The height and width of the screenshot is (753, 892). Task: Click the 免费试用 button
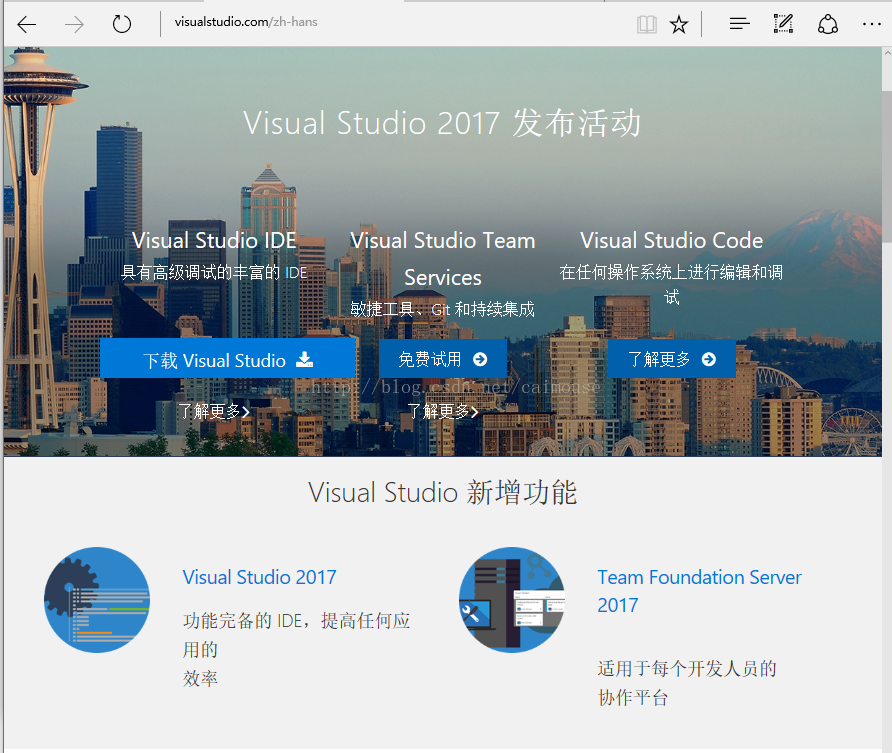tap(443, 359)
